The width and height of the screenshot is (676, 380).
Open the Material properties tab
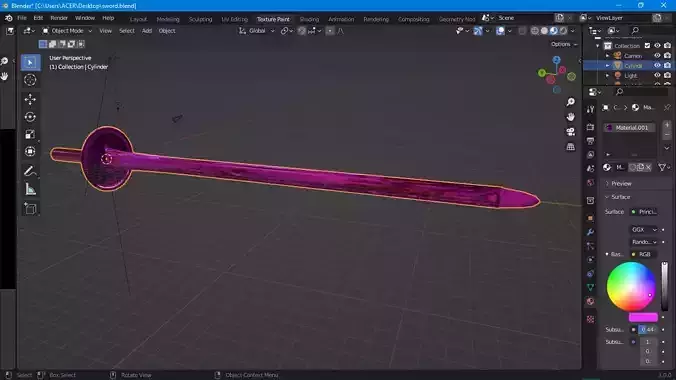pos(590,301)
